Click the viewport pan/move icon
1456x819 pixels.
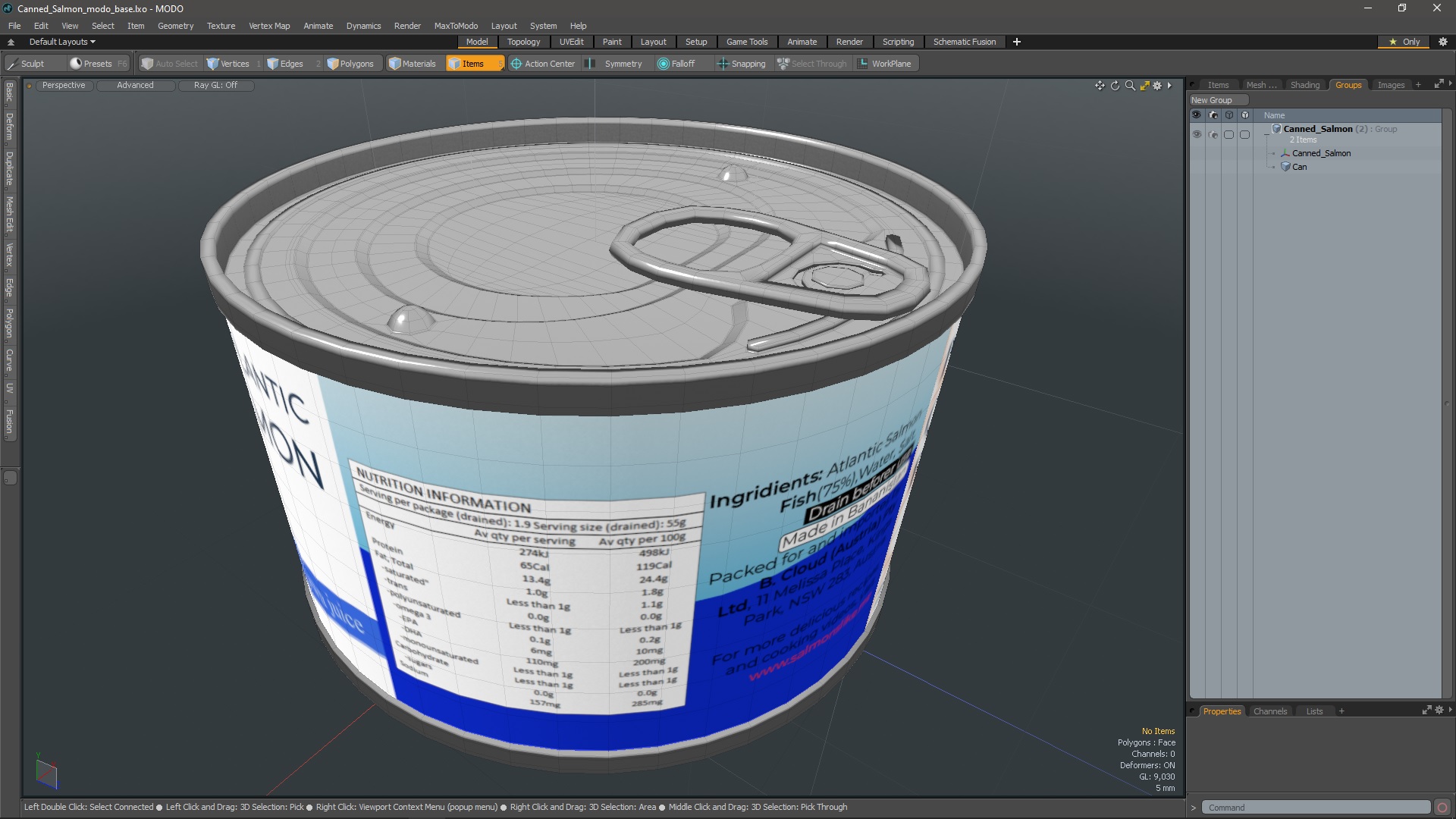(1100, 86)
